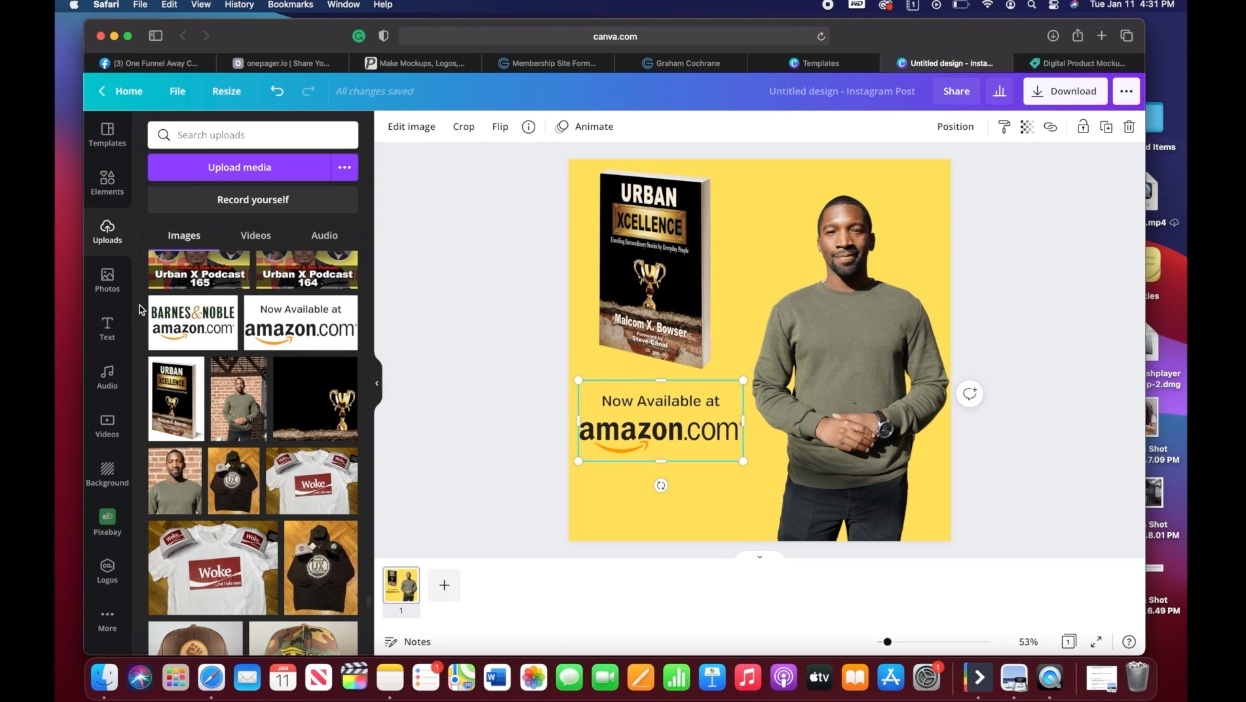Screen dimensions: 1246x702
Task: Open the Templates panel in sidebar
Action: 107,134
